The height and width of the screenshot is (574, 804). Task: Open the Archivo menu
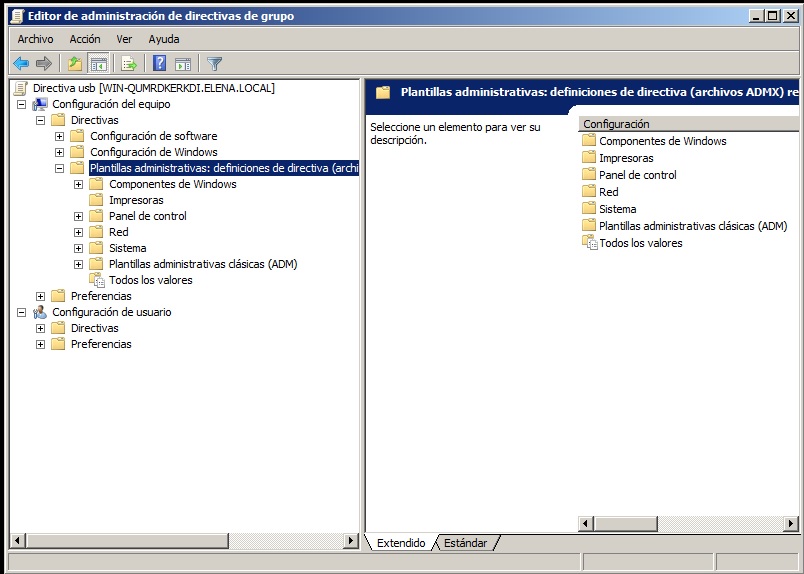(x=35, y=39)
